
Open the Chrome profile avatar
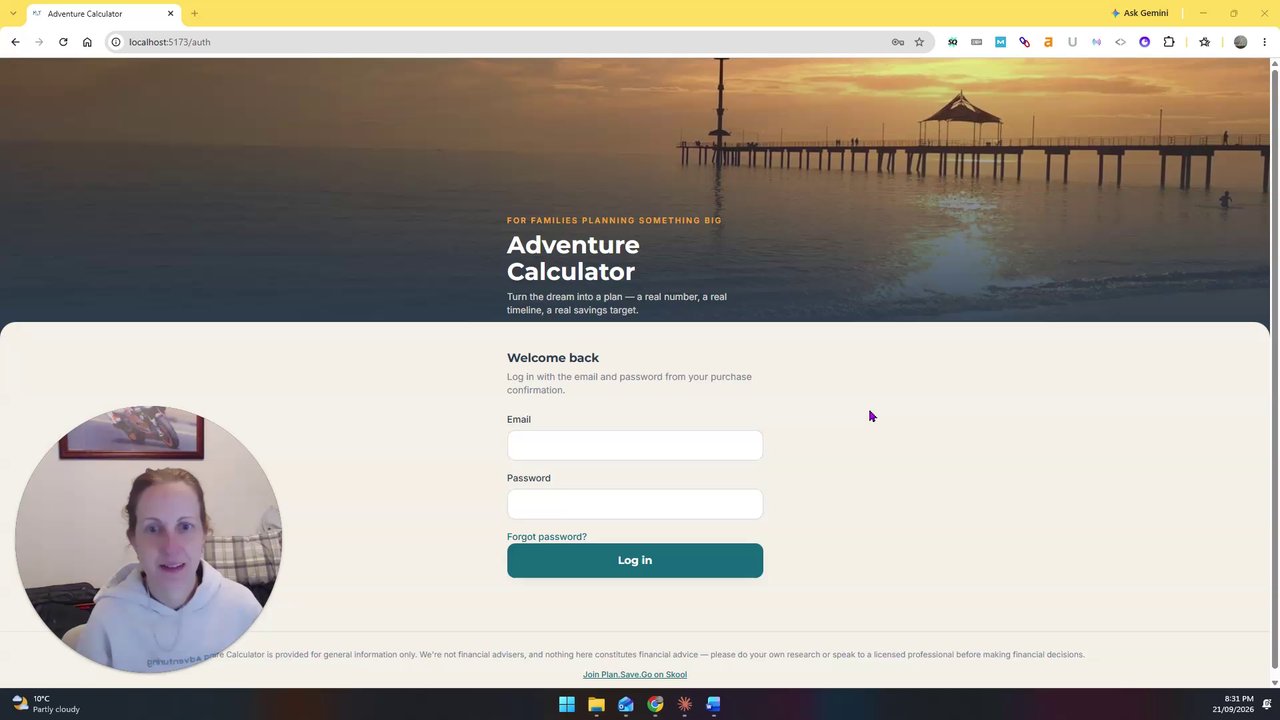[x=1240, y=42]
